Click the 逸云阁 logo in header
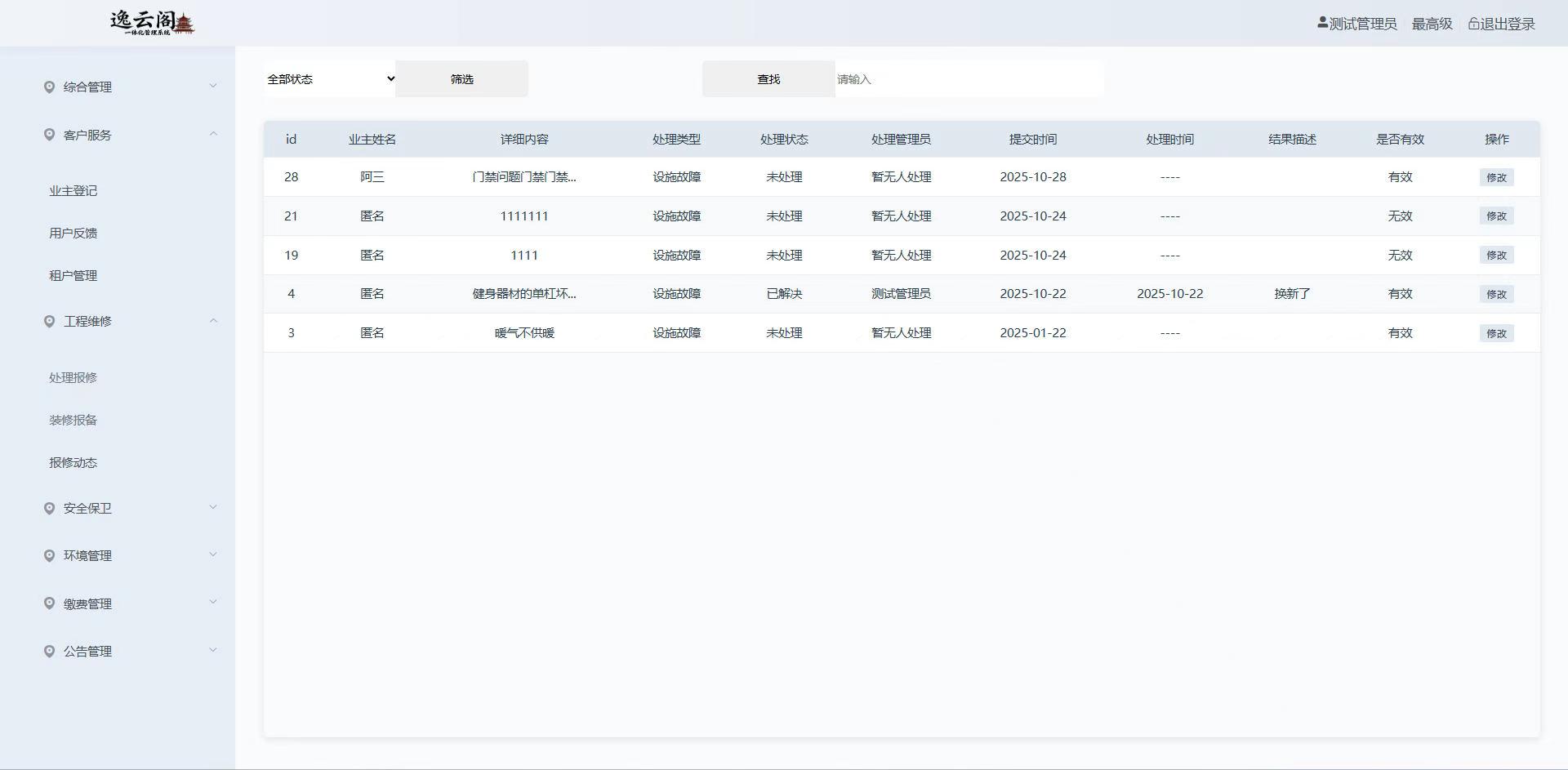Screen dimensions: 1568x770 [153, 23]
